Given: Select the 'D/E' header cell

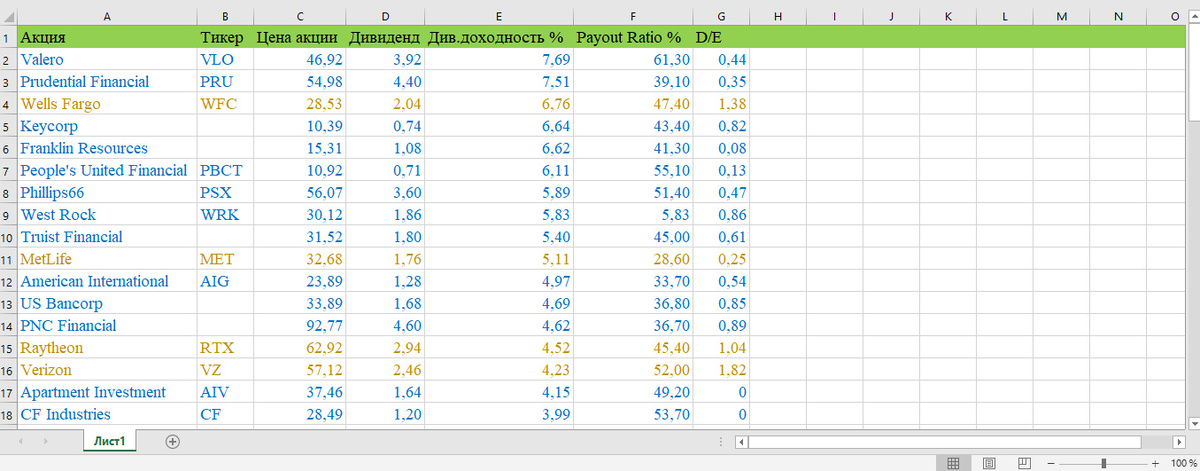Looking at the screenshot, I should [x=721, y=37].
